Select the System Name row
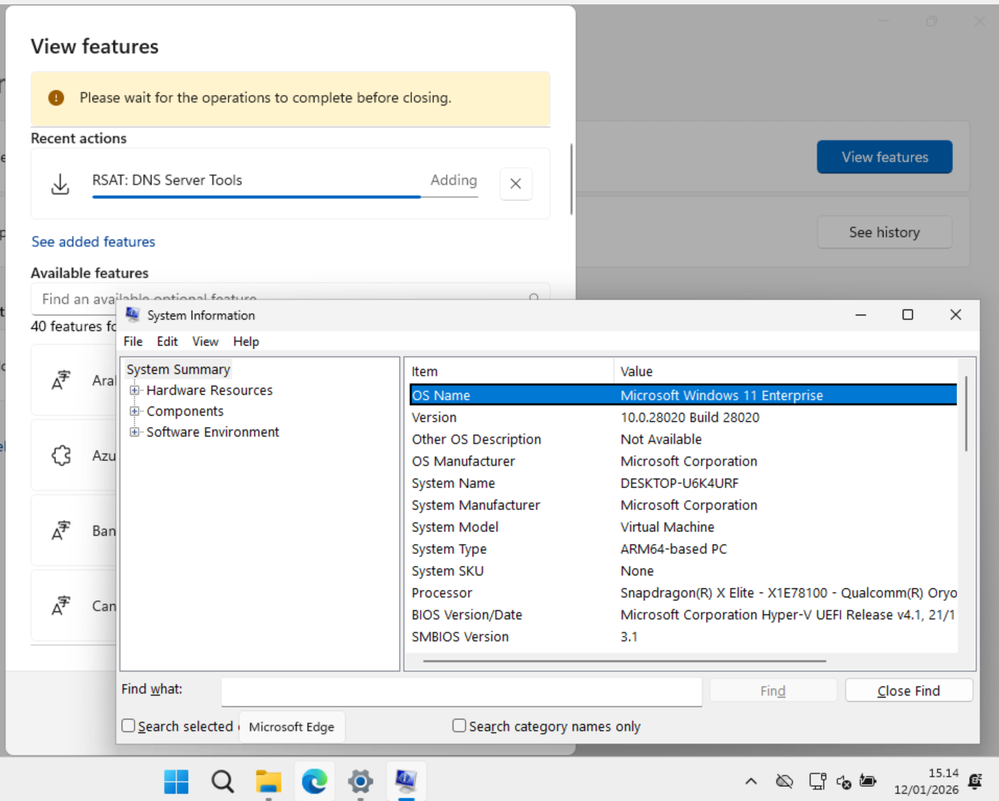The image size is (999, 801). click(x=683, y=483)
